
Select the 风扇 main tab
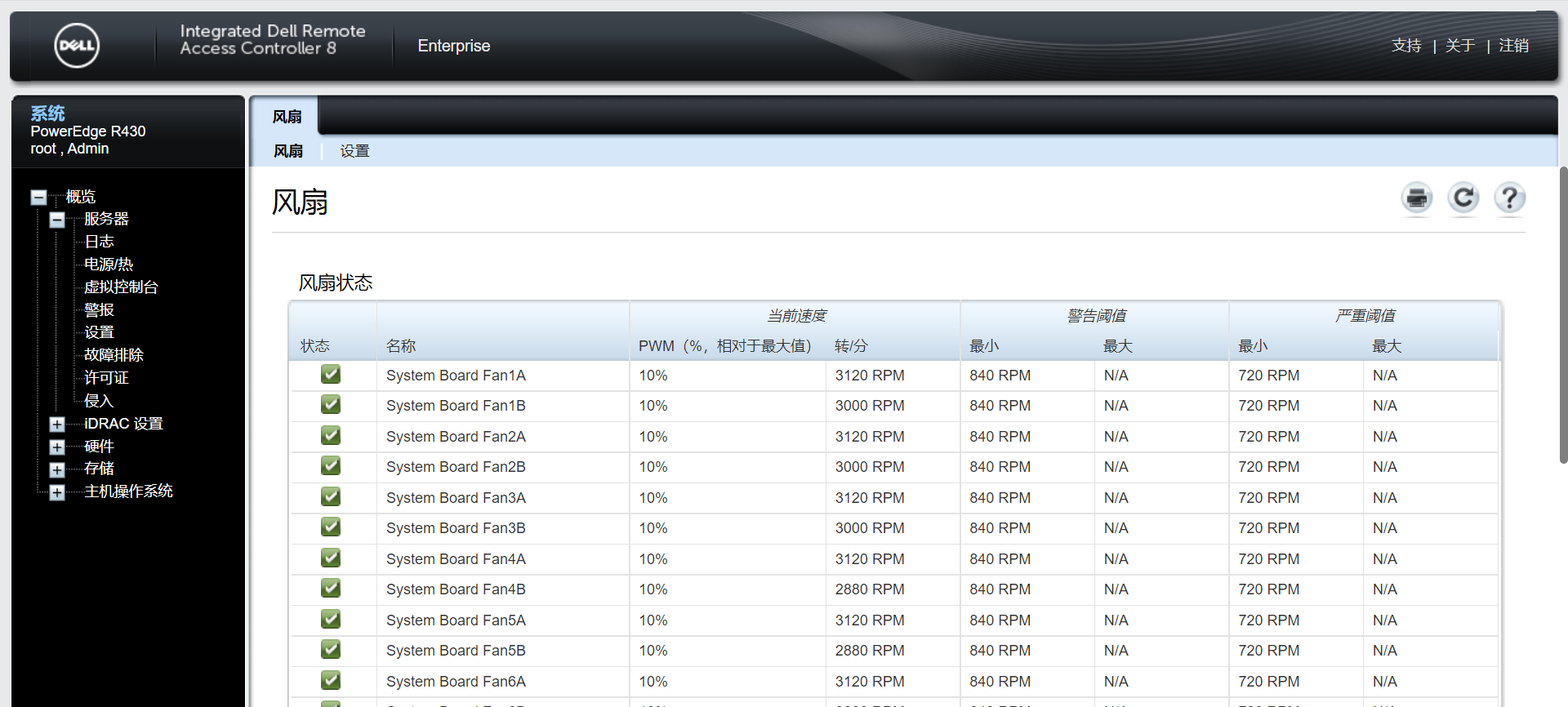(287, 117)
